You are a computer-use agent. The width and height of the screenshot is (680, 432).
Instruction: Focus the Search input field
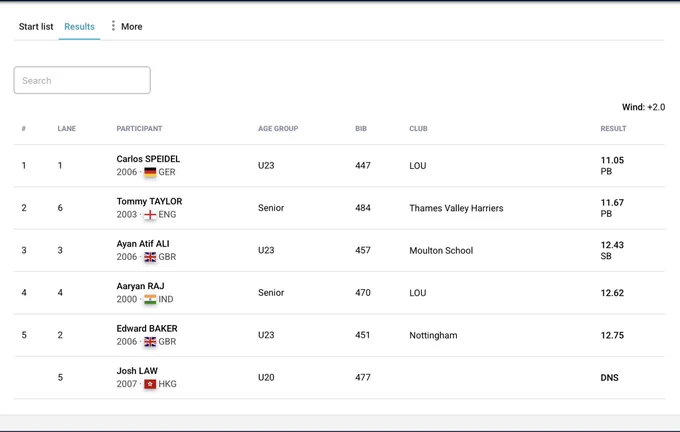pyautogui.click(x=82, y=80)
